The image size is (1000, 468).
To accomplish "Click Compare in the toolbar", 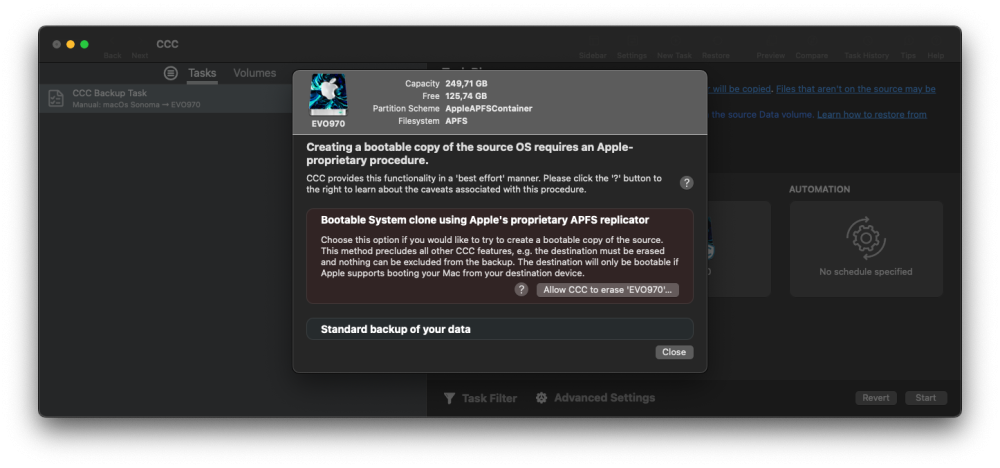I will pos(811,55).
